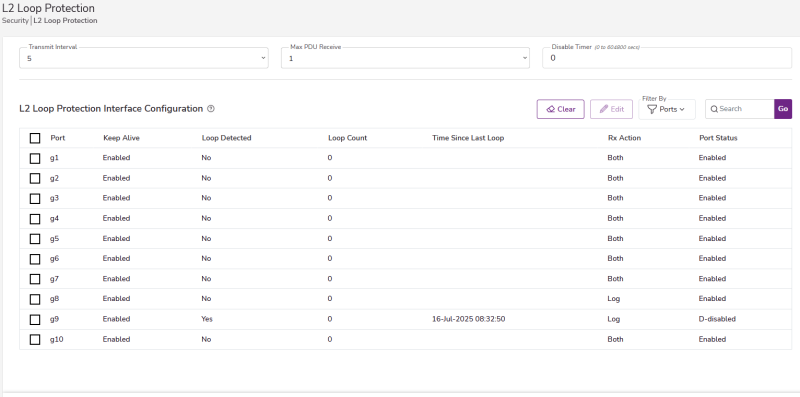Click the purple Go button
Image resolution: width=800 pixels, height=397 pixels.
pyautogui.click(x=783, y=109)
